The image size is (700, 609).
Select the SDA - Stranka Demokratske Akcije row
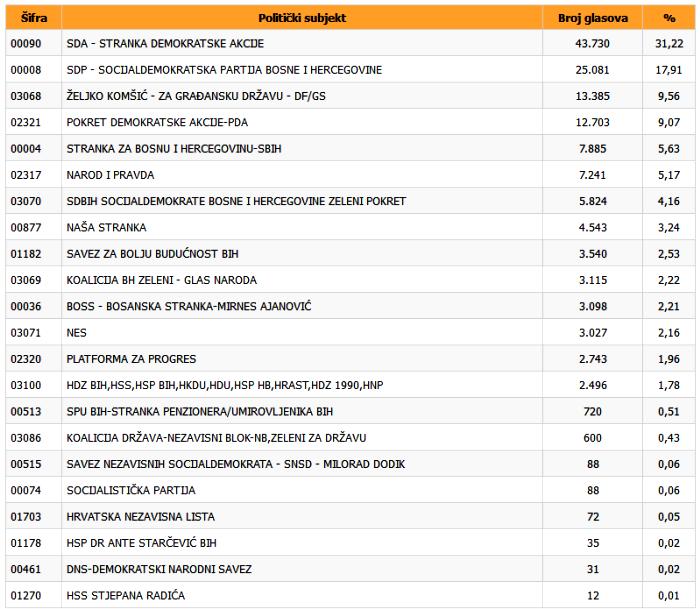click(x=350, y=43)
